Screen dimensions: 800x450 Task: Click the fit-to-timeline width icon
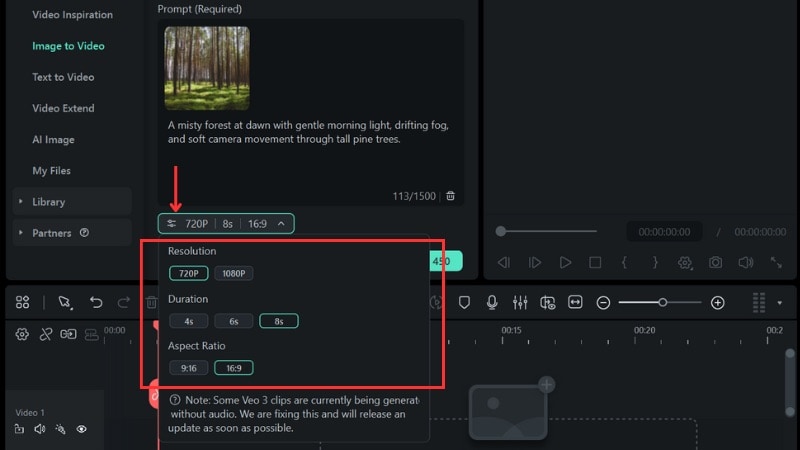coord(575,303)
